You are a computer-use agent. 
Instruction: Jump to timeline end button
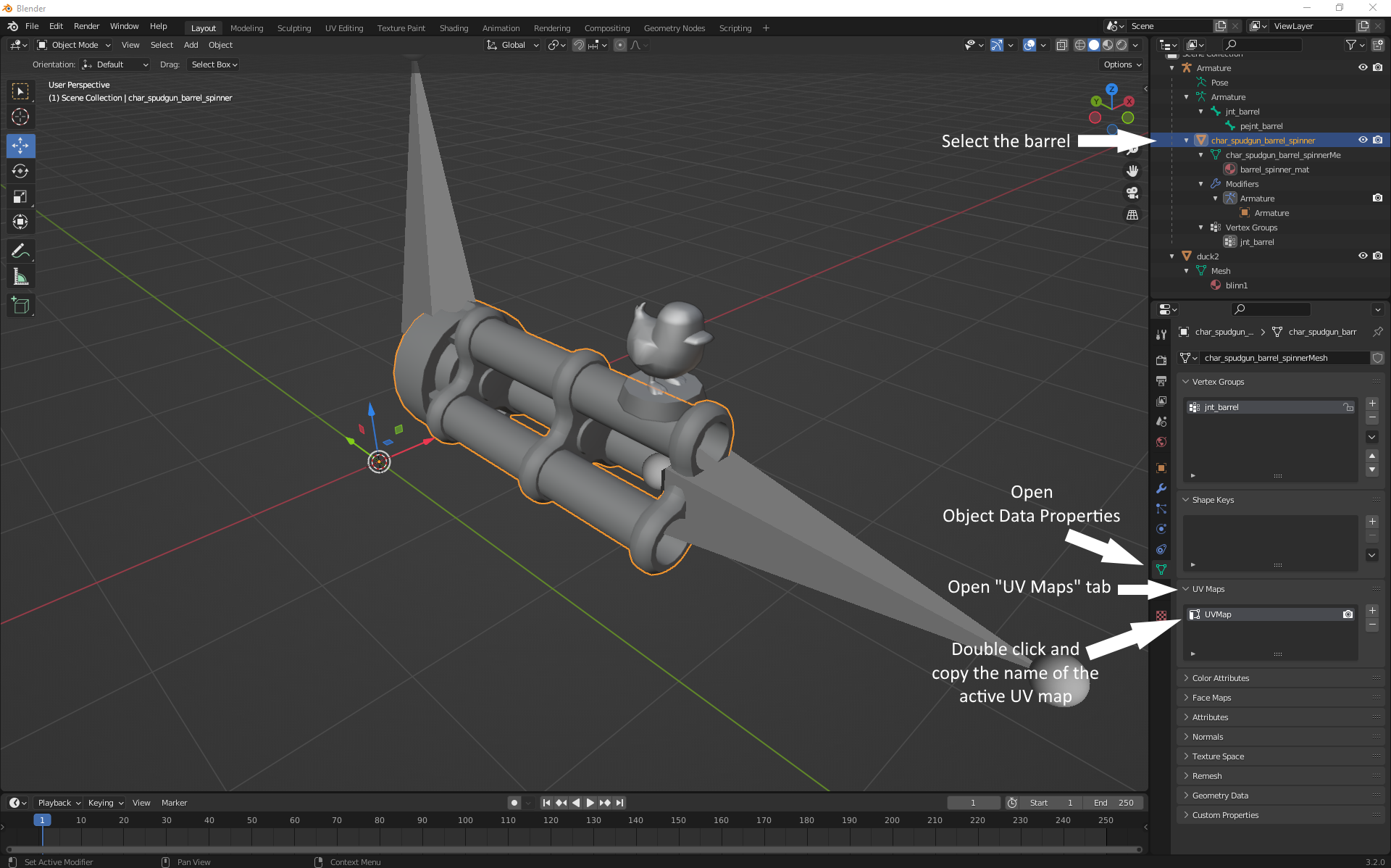[619, 803]
